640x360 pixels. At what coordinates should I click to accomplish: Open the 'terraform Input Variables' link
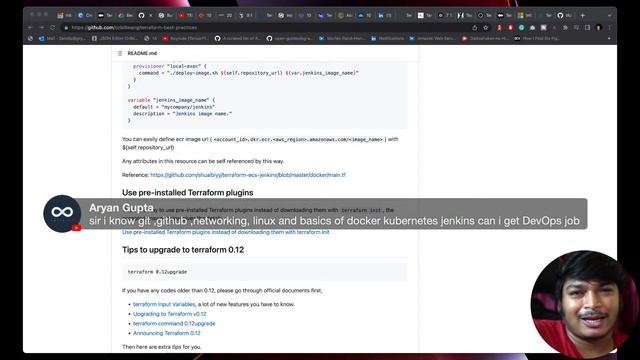point(164,304)
